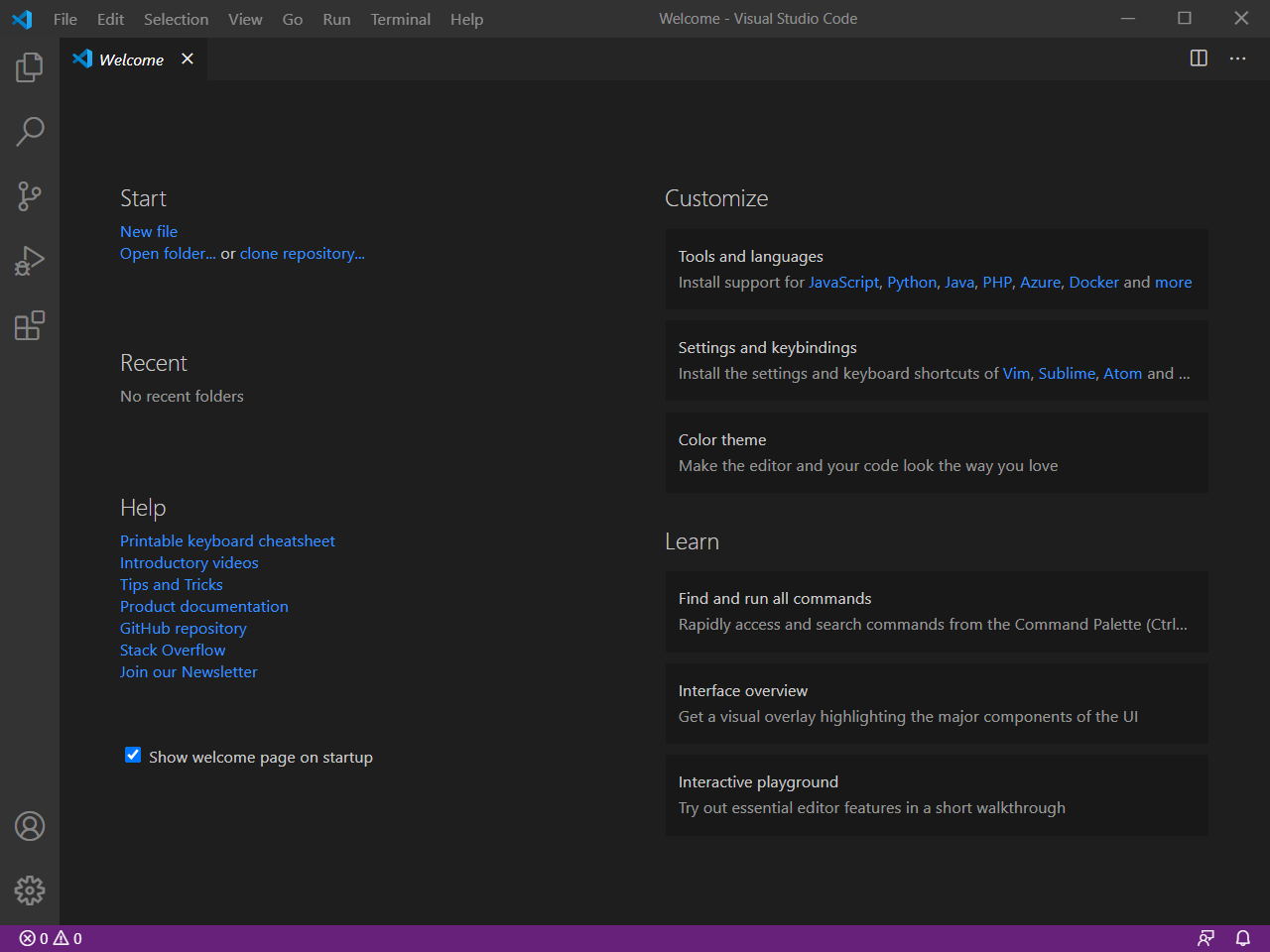
Task: Open the Extensions view
Action: click(30, 325)
